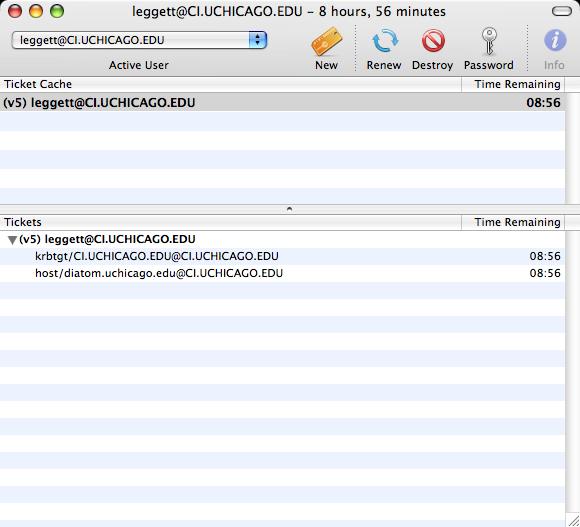580x527 pixels.
Task: Click the split pane divider handle
Action: [x=289, y=209]
